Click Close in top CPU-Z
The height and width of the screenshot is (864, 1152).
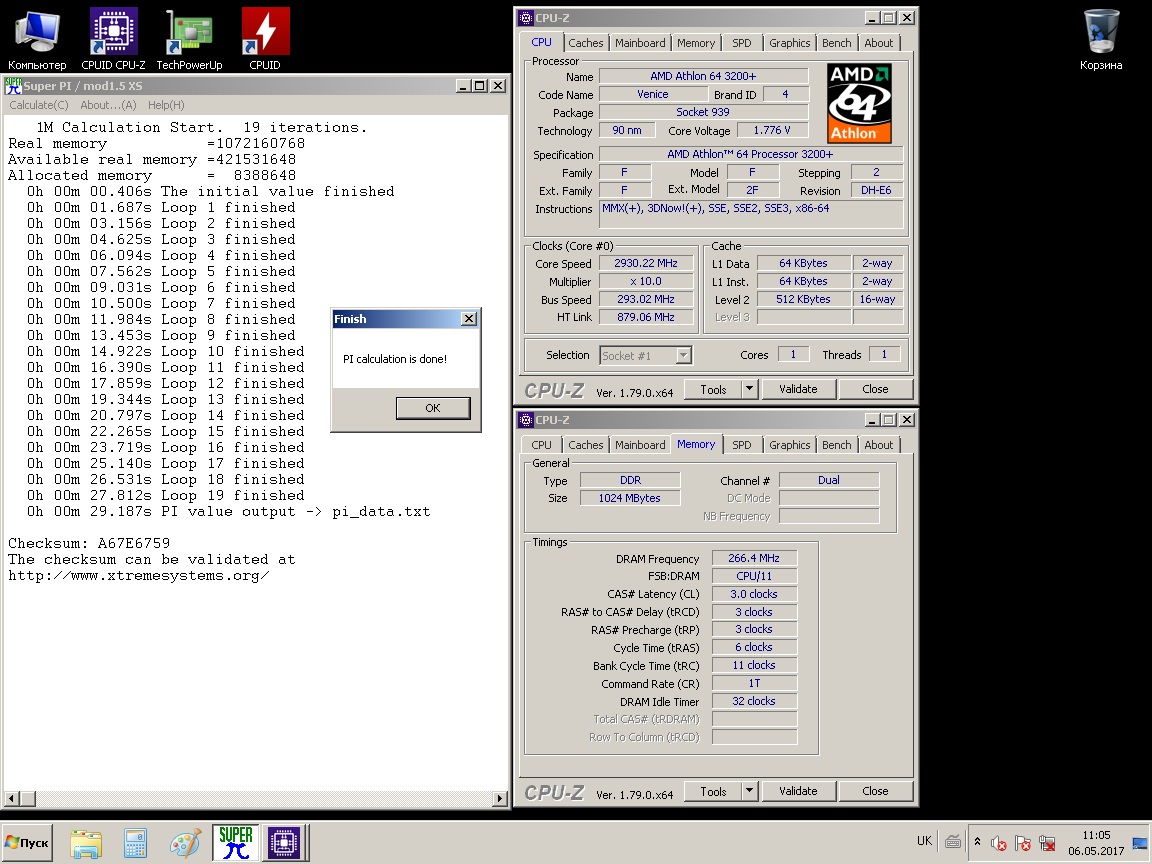point(875,389)
